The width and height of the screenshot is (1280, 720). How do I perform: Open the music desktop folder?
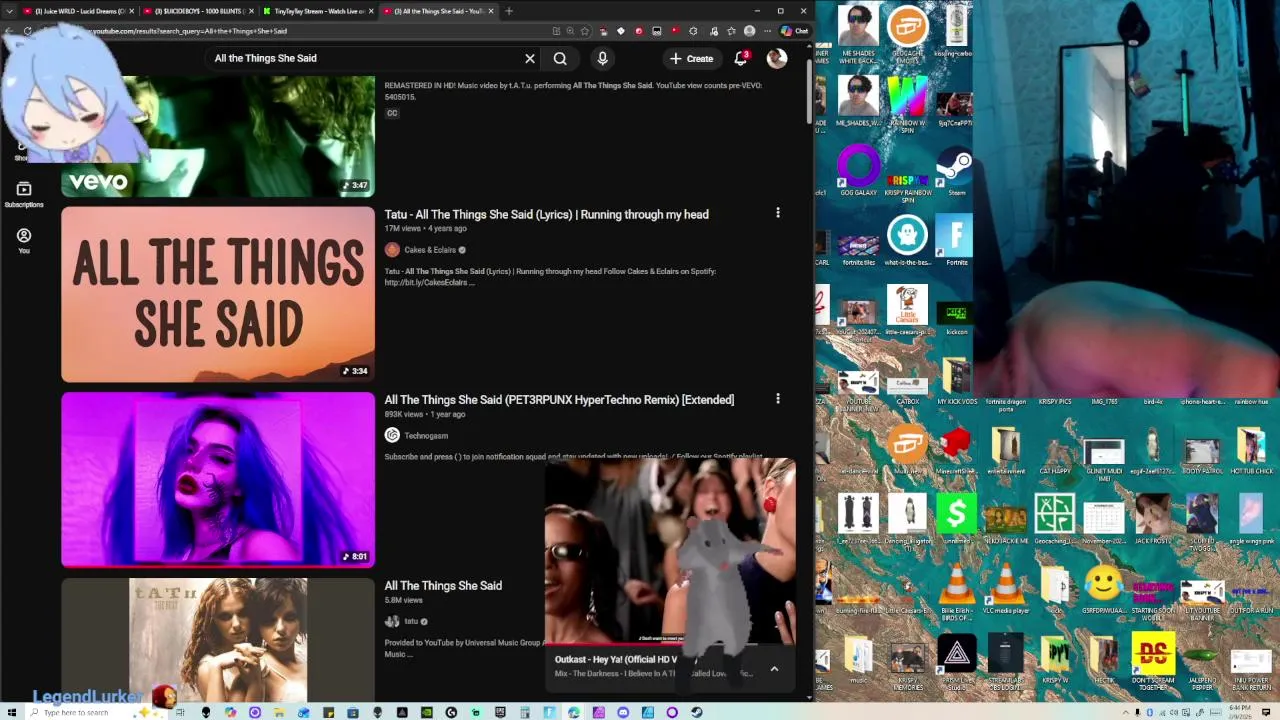pos(858,660)
